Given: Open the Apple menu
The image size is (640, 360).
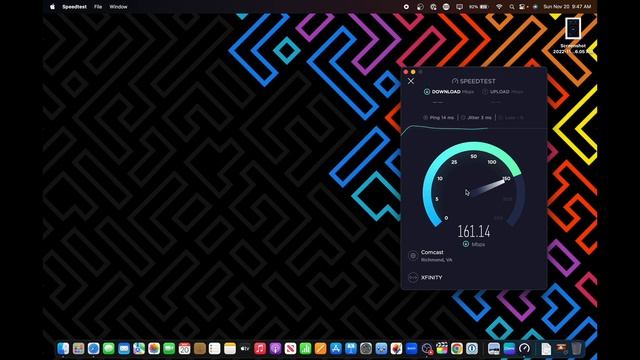Looking at the screenshot, I should pyautogui.click(x=52, y=7).
